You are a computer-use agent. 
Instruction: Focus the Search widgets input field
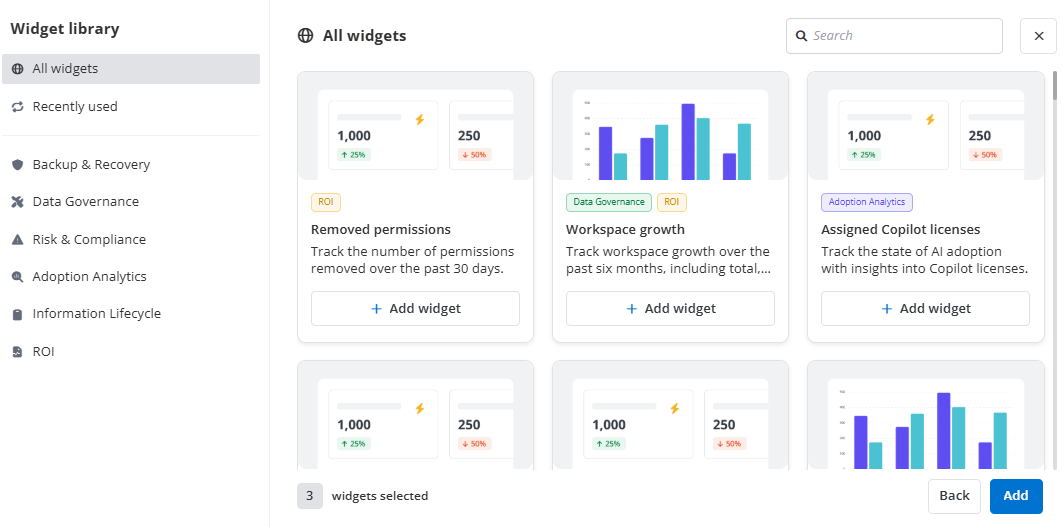900,36
